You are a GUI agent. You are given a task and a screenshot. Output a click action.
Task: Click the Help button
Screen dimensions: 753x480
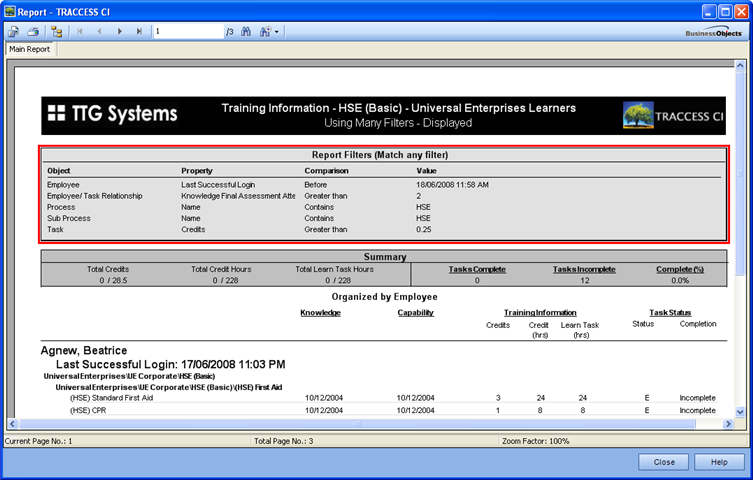point(719,462)
